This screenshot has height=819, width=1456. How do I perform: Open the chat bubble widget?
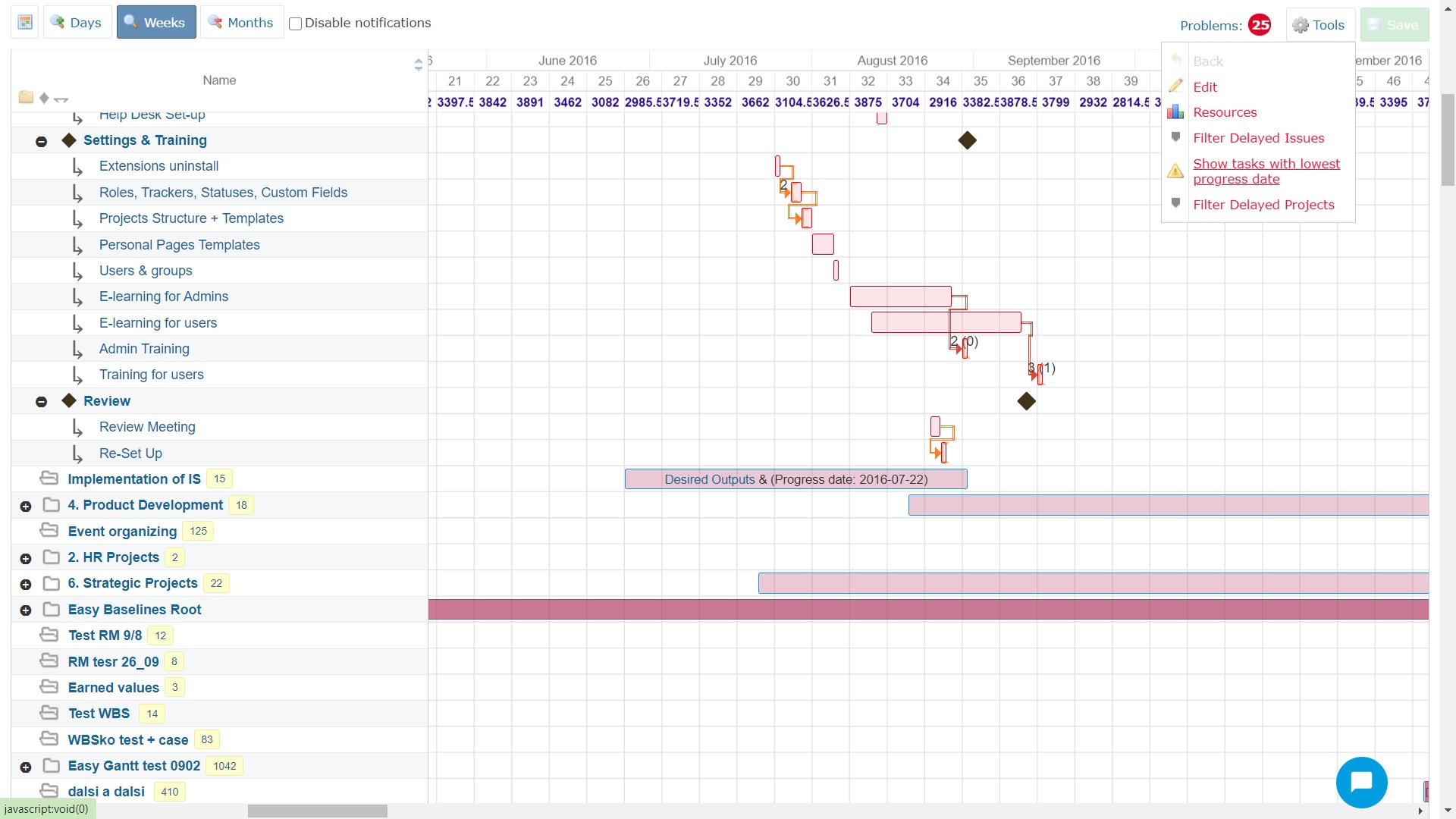[1361, 782]
